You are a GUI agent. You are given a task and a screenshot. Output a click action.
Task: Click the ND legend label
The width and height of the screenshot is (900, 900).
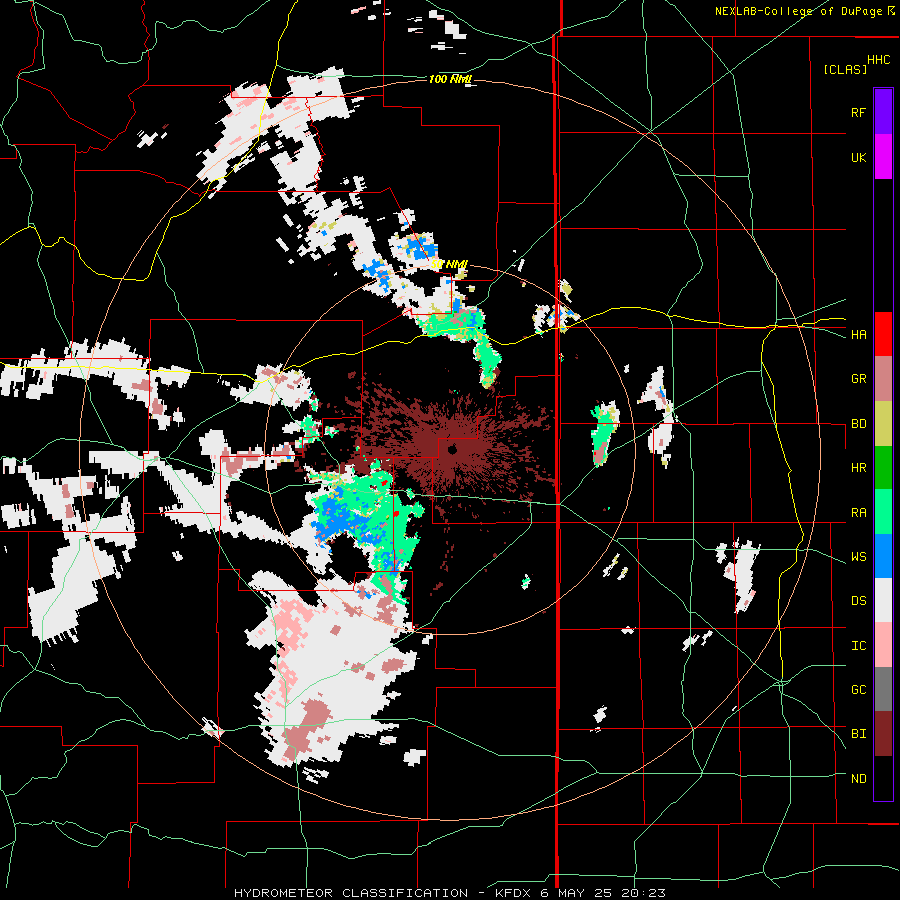click(x=858, y=779)
